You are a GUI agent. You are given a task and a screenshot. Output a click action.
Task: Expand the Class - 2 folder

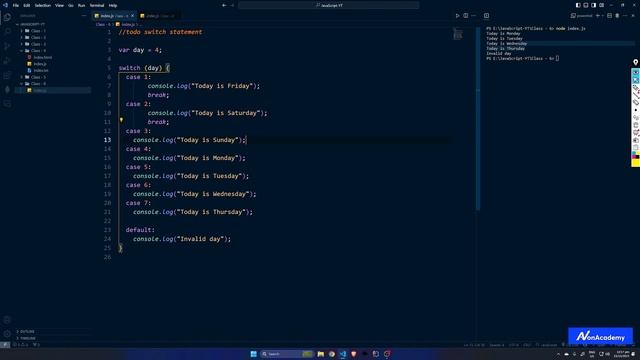pyautogui.click(x=38, y=38)
